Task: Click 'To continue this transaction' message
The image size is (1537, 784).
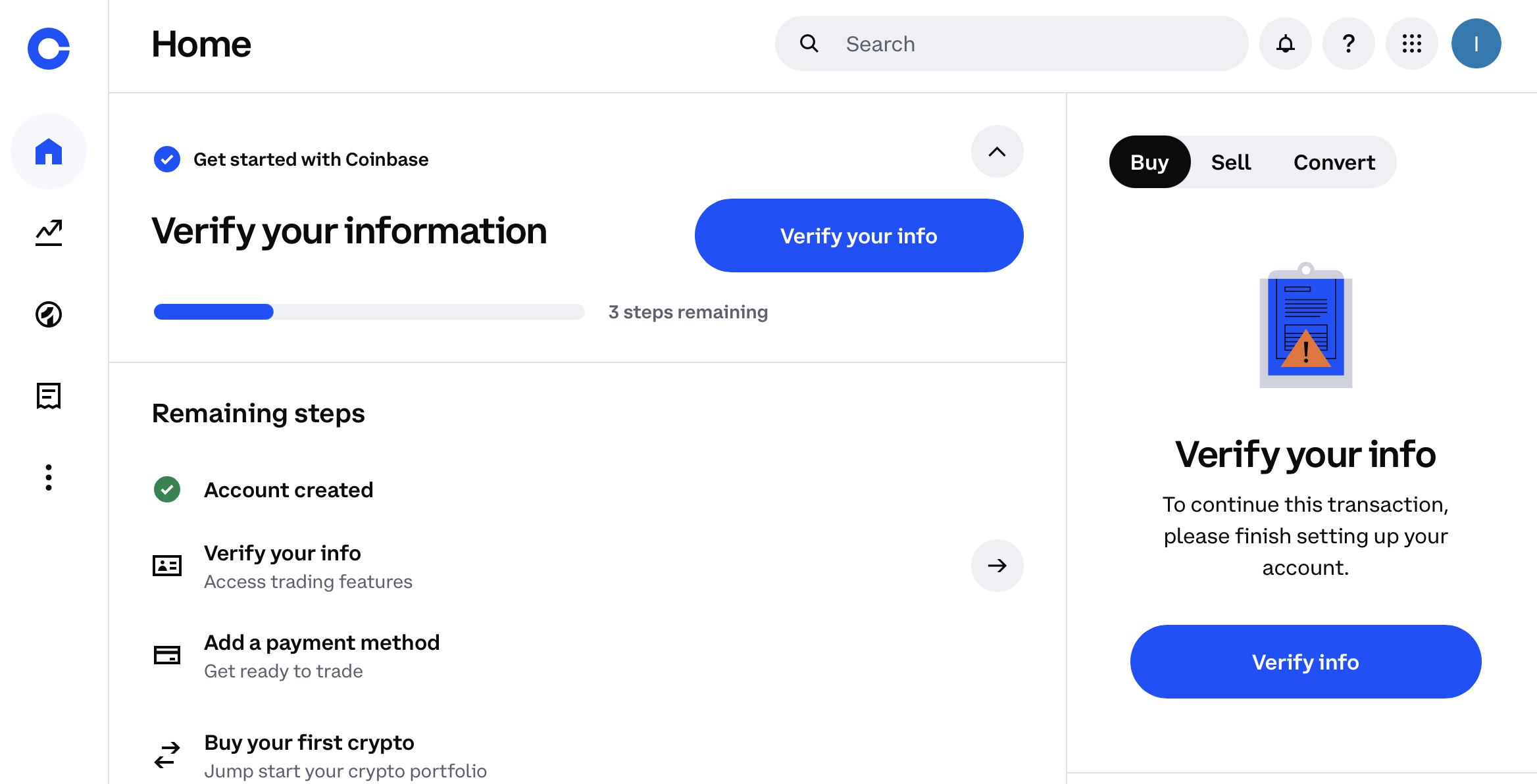Action: tap(1306, 535)
